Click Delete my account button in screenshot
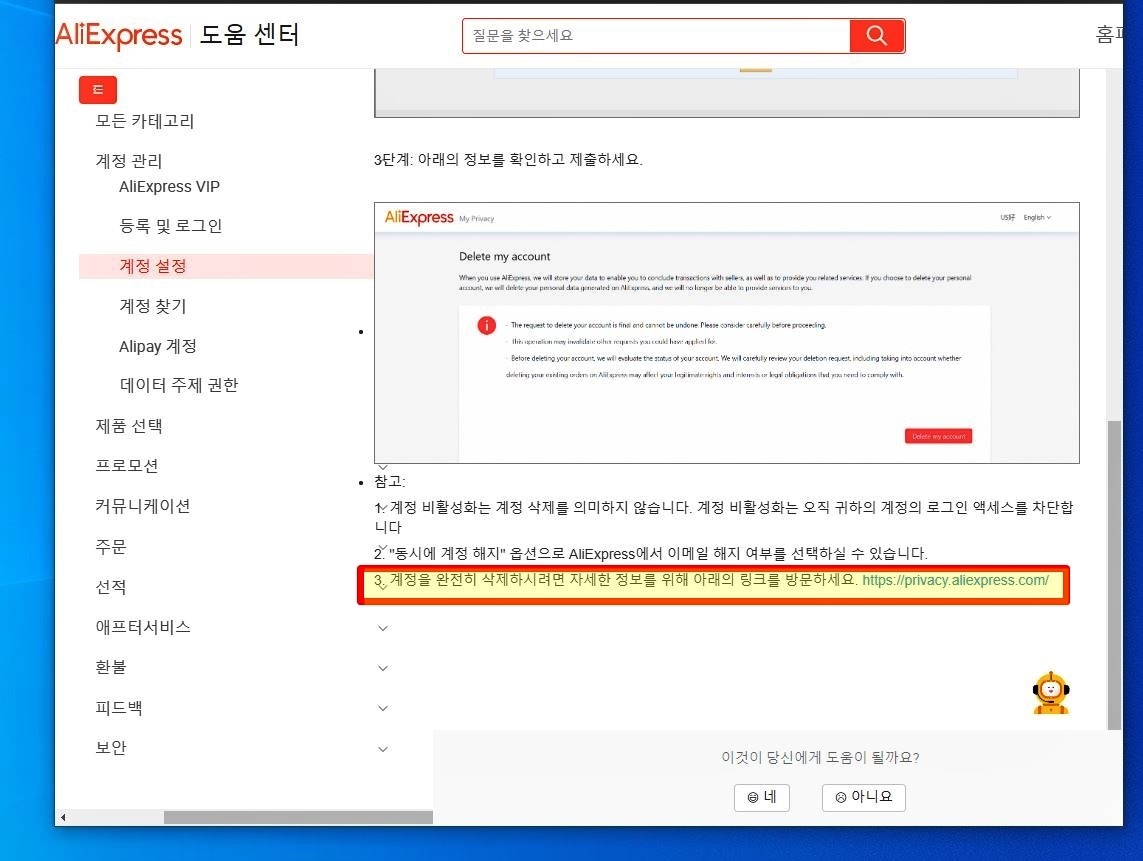 pos(938,436)
